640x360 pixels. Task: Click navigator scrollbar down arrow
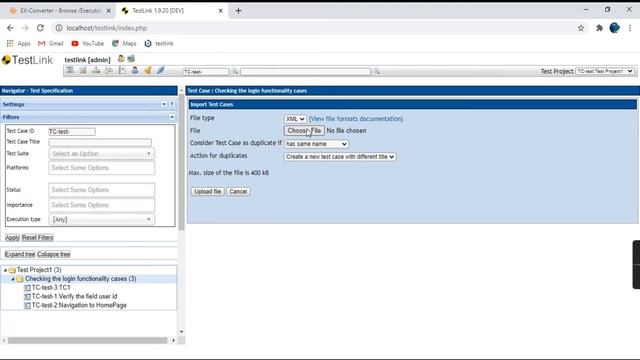tap(181, 332)
